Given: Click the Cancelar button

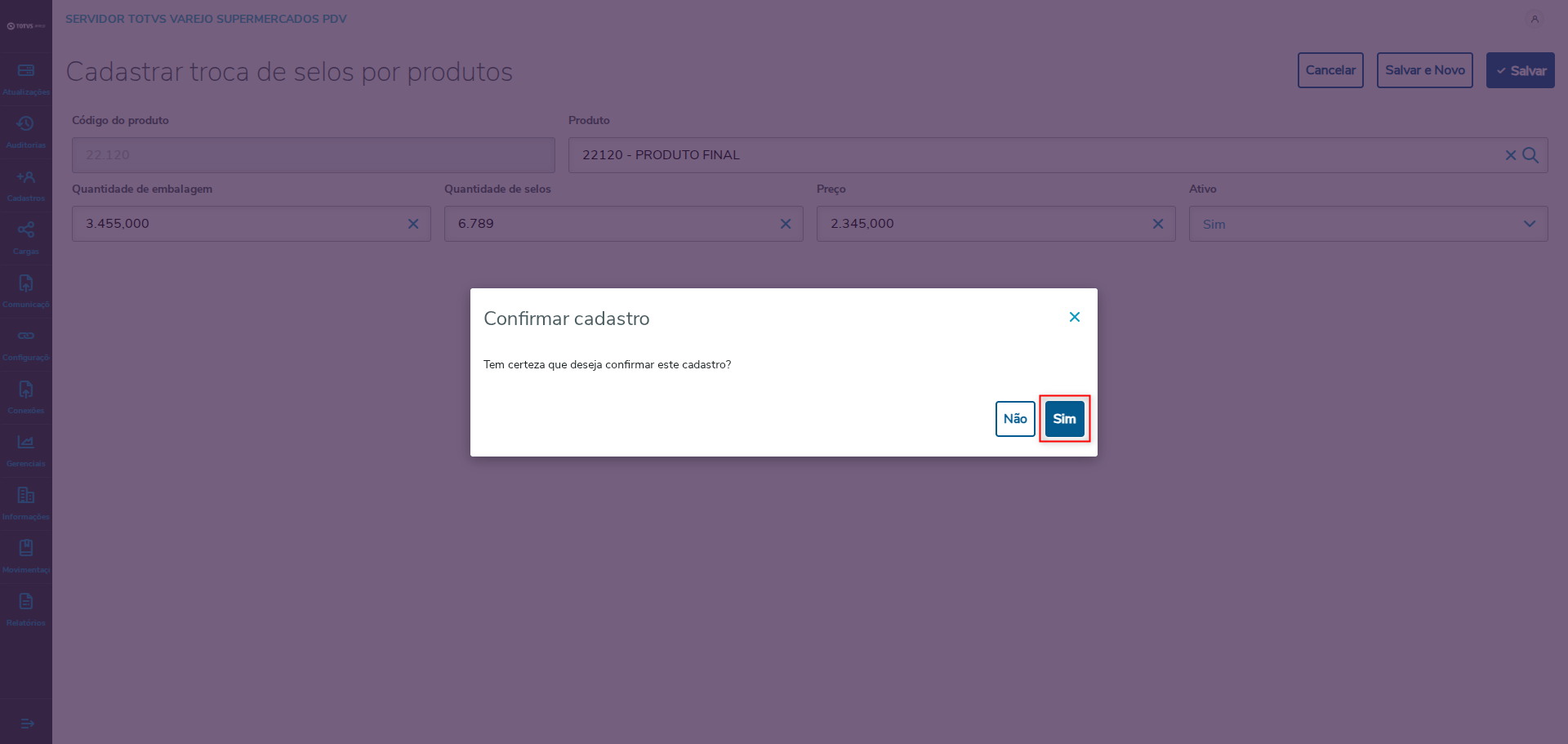Looking at the screenshot, I should pos(1330,70).
